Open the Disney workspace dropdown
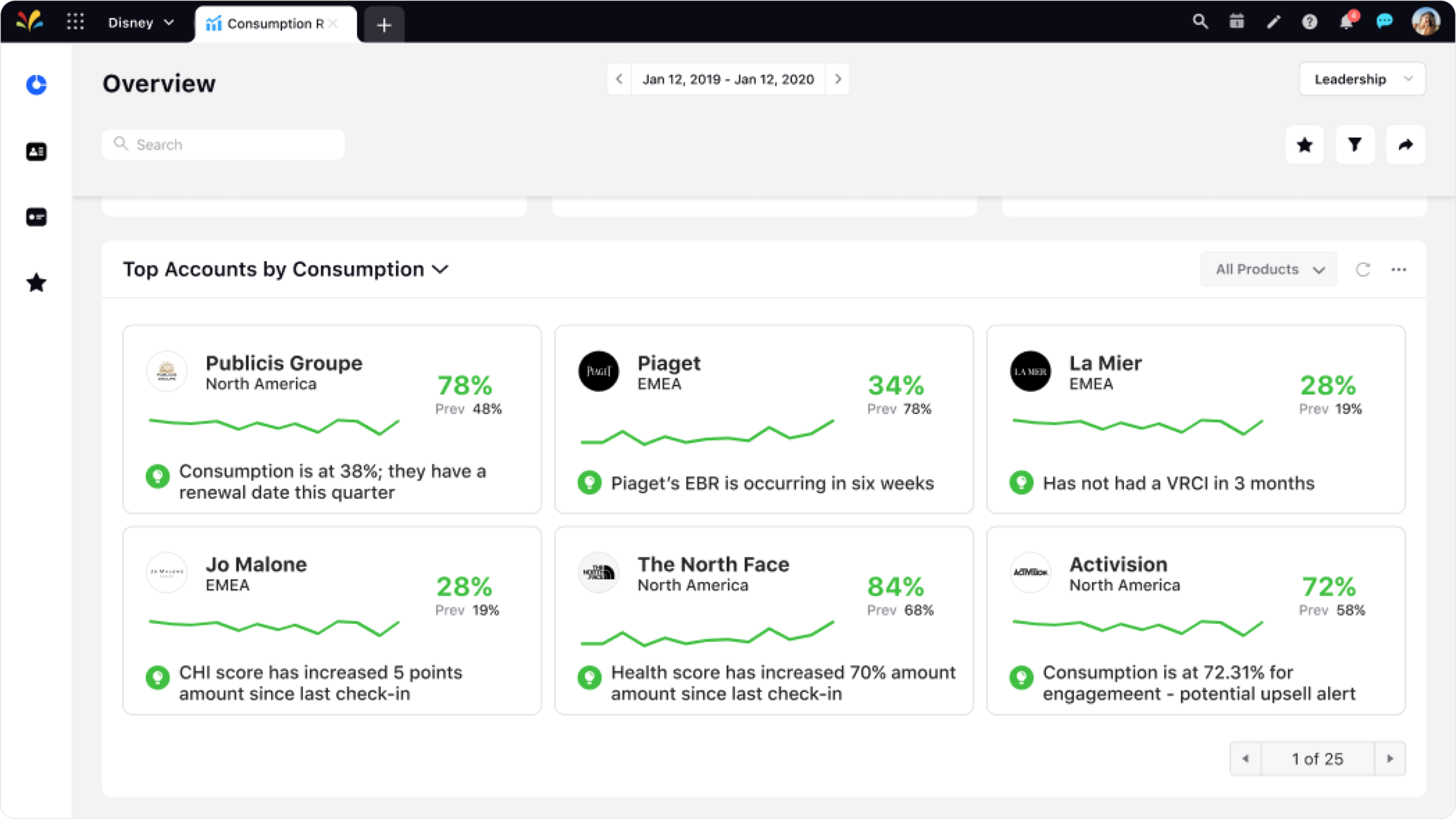The image size is (1456, 819). 141,23
